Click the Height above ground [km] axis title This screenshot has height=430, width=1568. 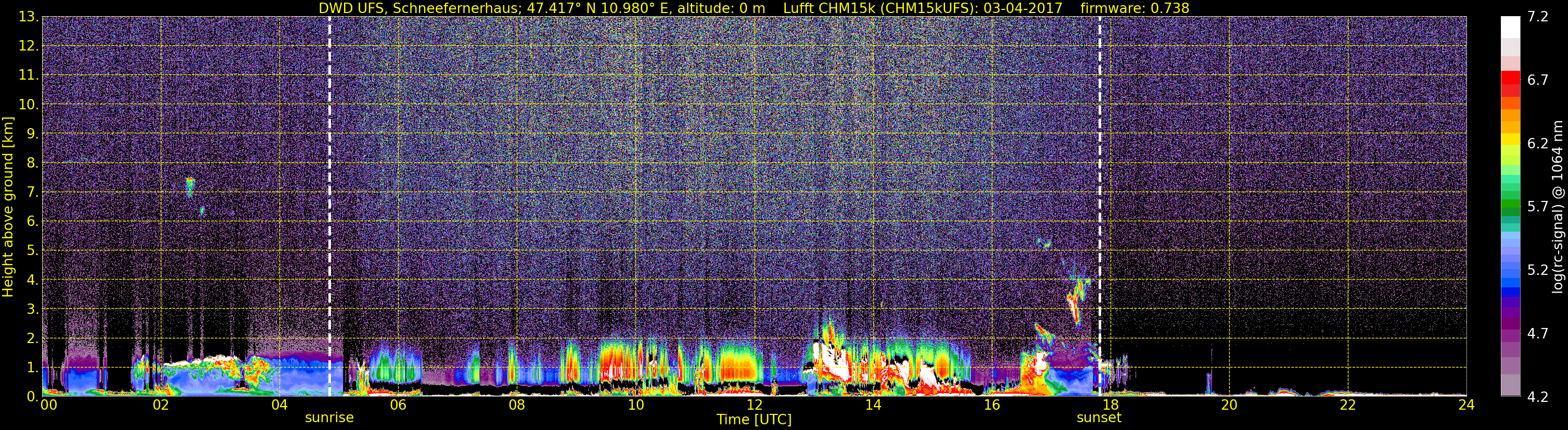[8, 207]
